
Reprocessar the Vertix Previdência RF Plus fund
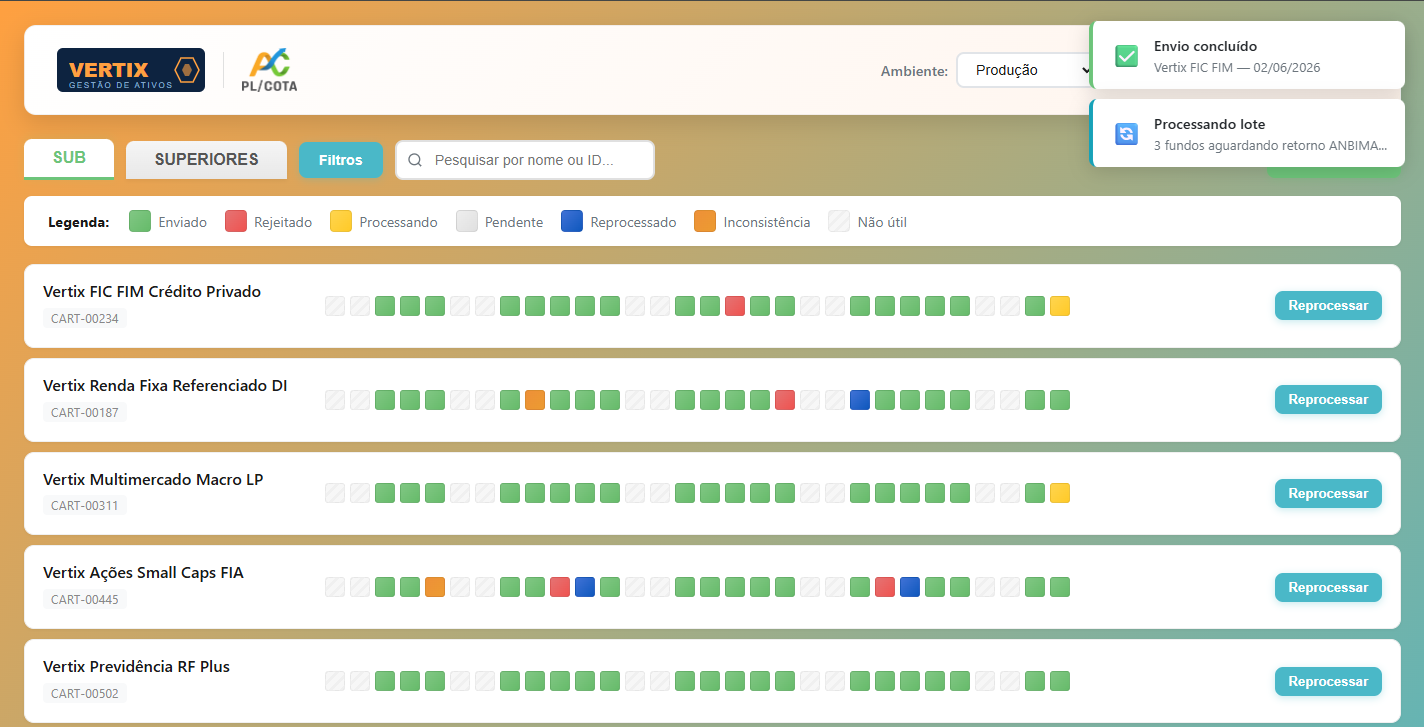coord(1328,682)
